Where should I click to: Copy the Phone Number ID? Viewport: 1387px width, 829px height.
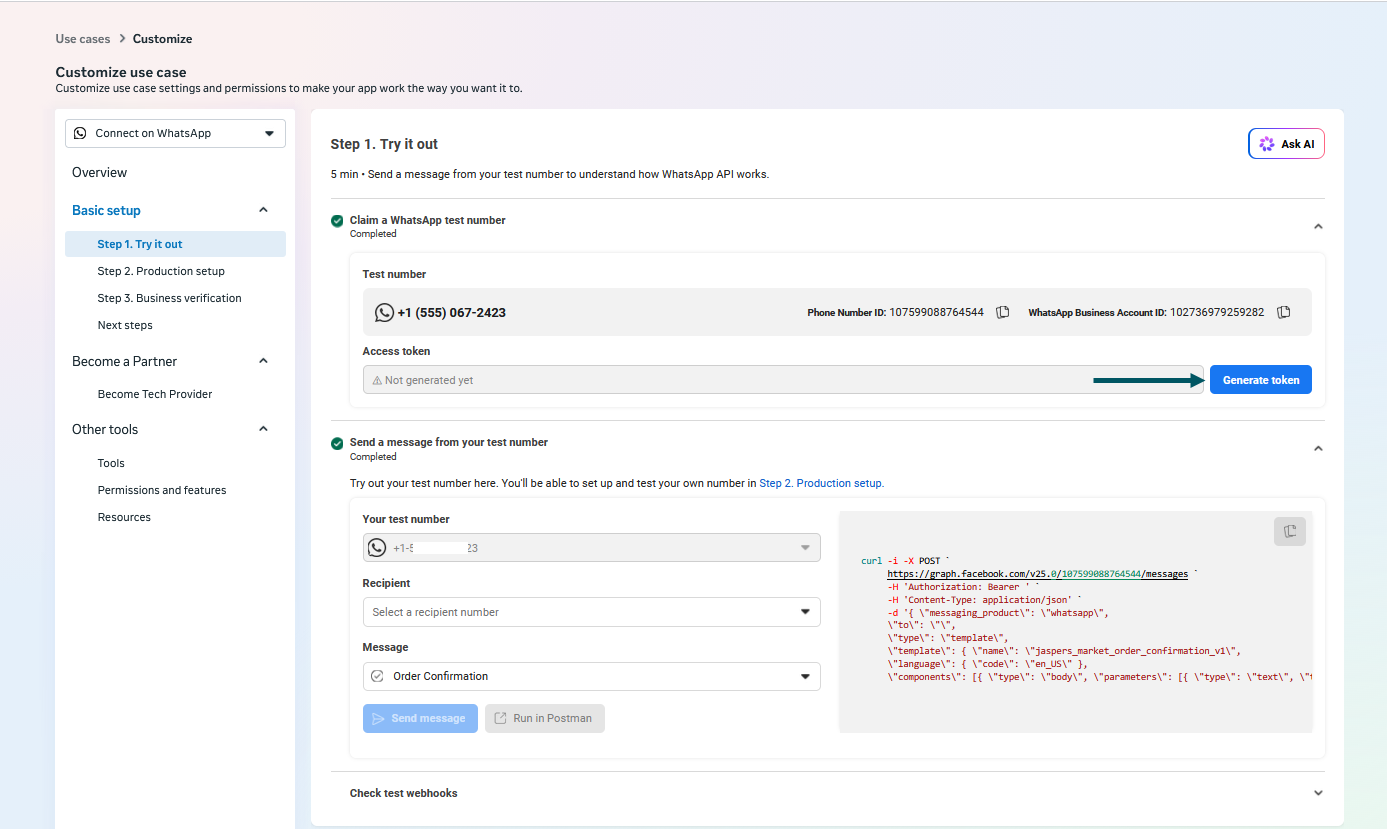(x=1002, y=312)
